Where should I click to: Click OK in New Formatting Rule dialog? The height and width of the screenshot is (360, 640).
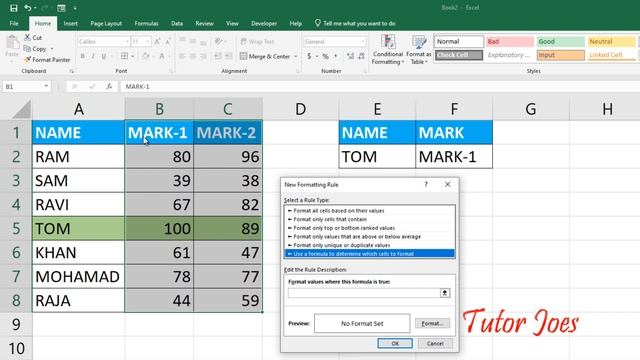coord(395,343)
